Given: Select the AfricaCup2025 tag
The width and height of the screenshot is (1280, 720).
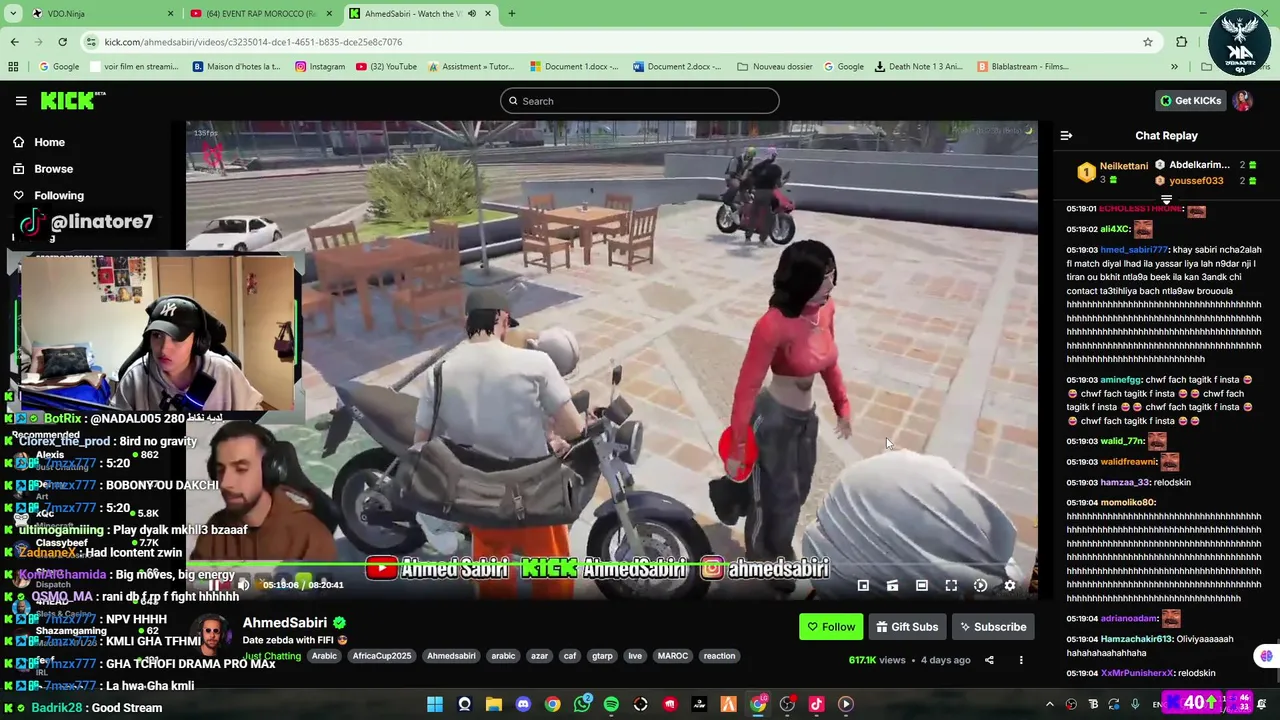Looking at the screenshot, I should coord(382,656).
